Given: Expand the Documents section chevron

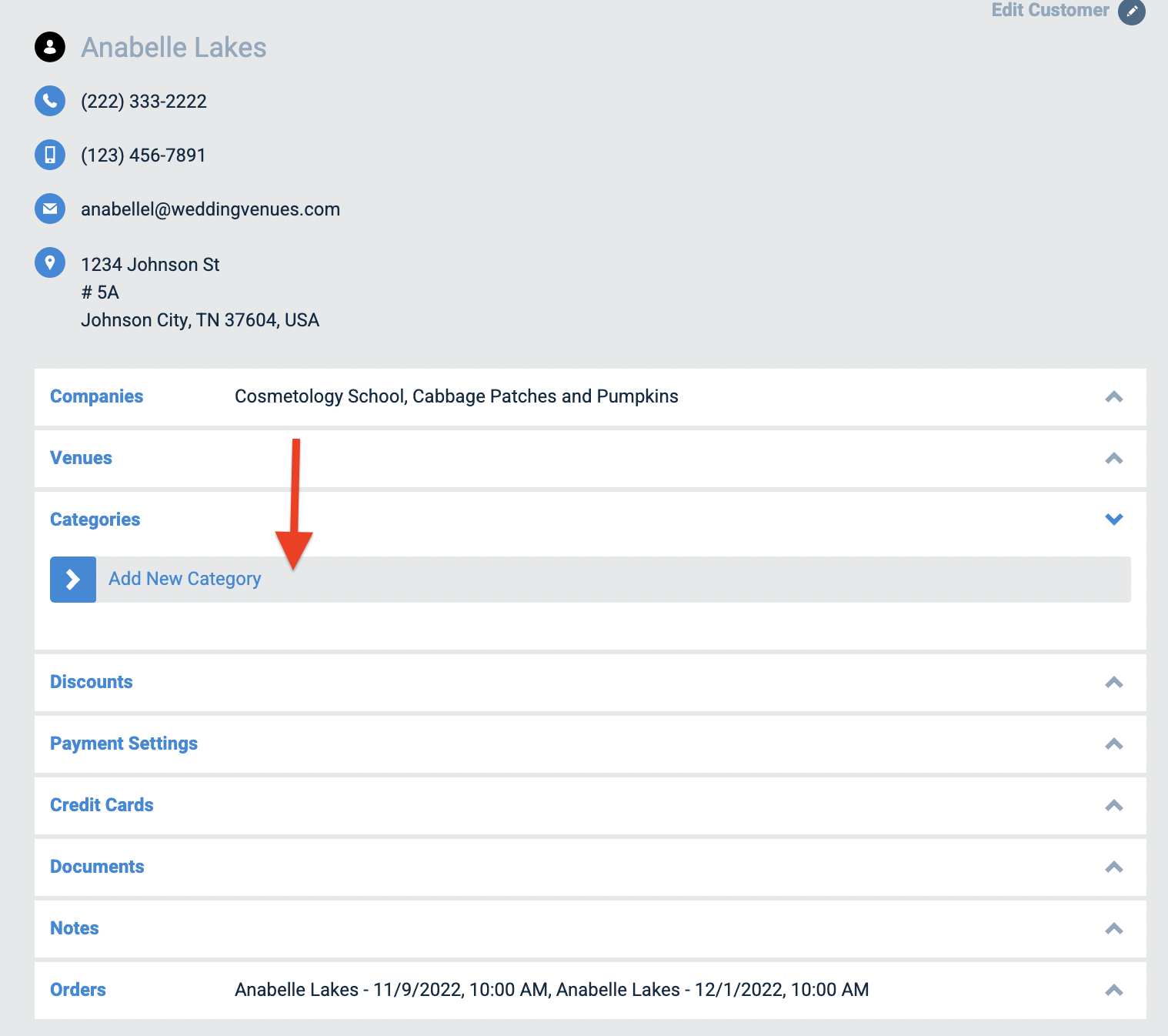Looking at the screenshot, I should point(1114,867).
